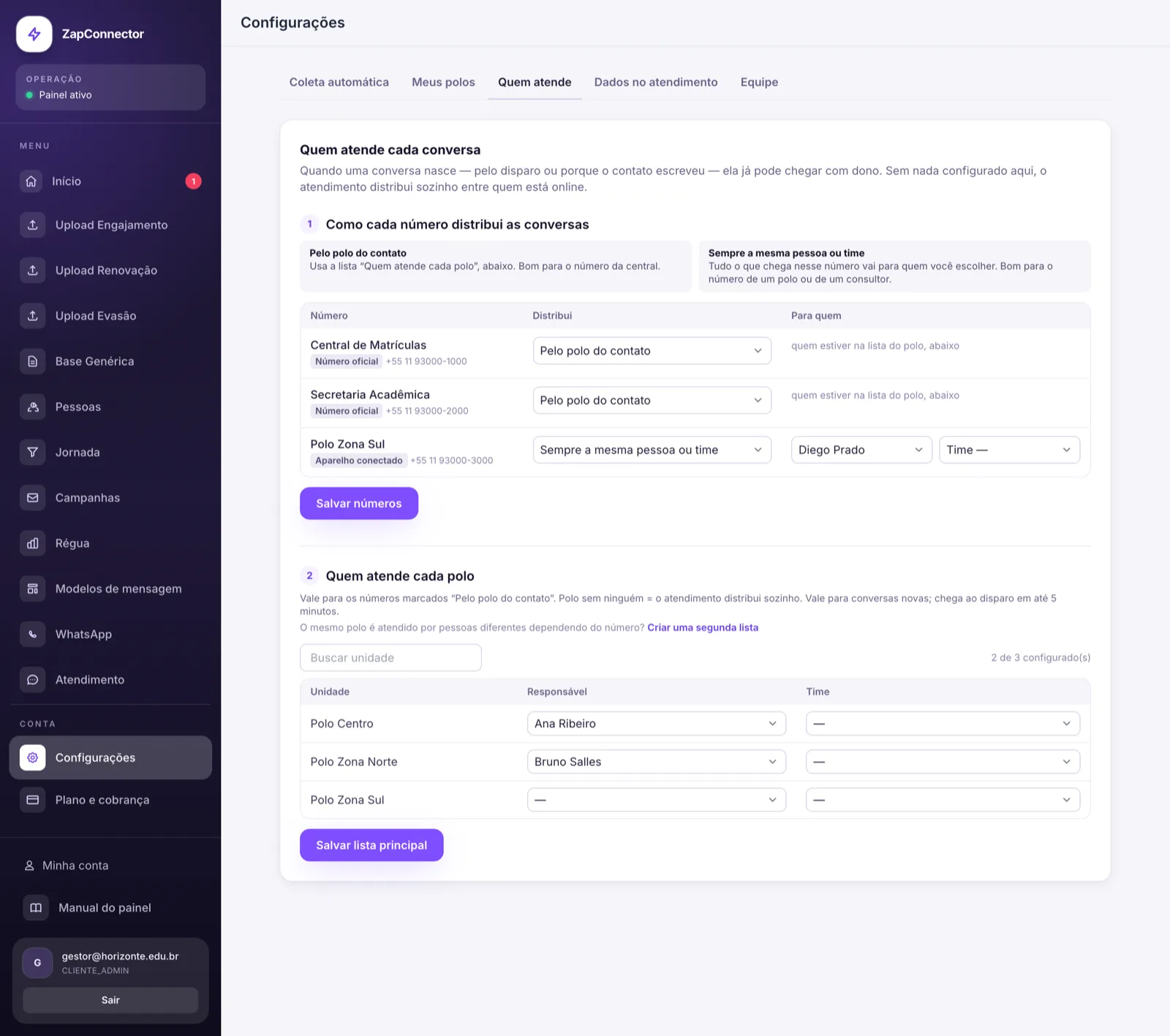Follow the Criar uma segunda lista link
The image size is (1170, 1036).
click(703, 627)
